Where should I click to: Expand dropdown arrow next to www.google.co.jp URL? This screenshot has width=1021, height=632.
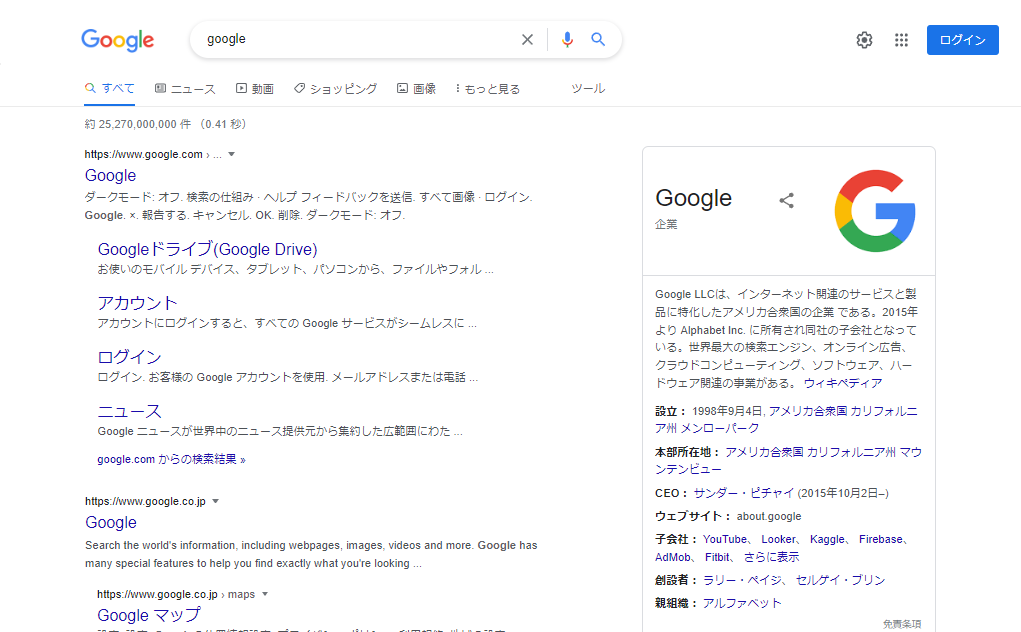tap(215, 501)
